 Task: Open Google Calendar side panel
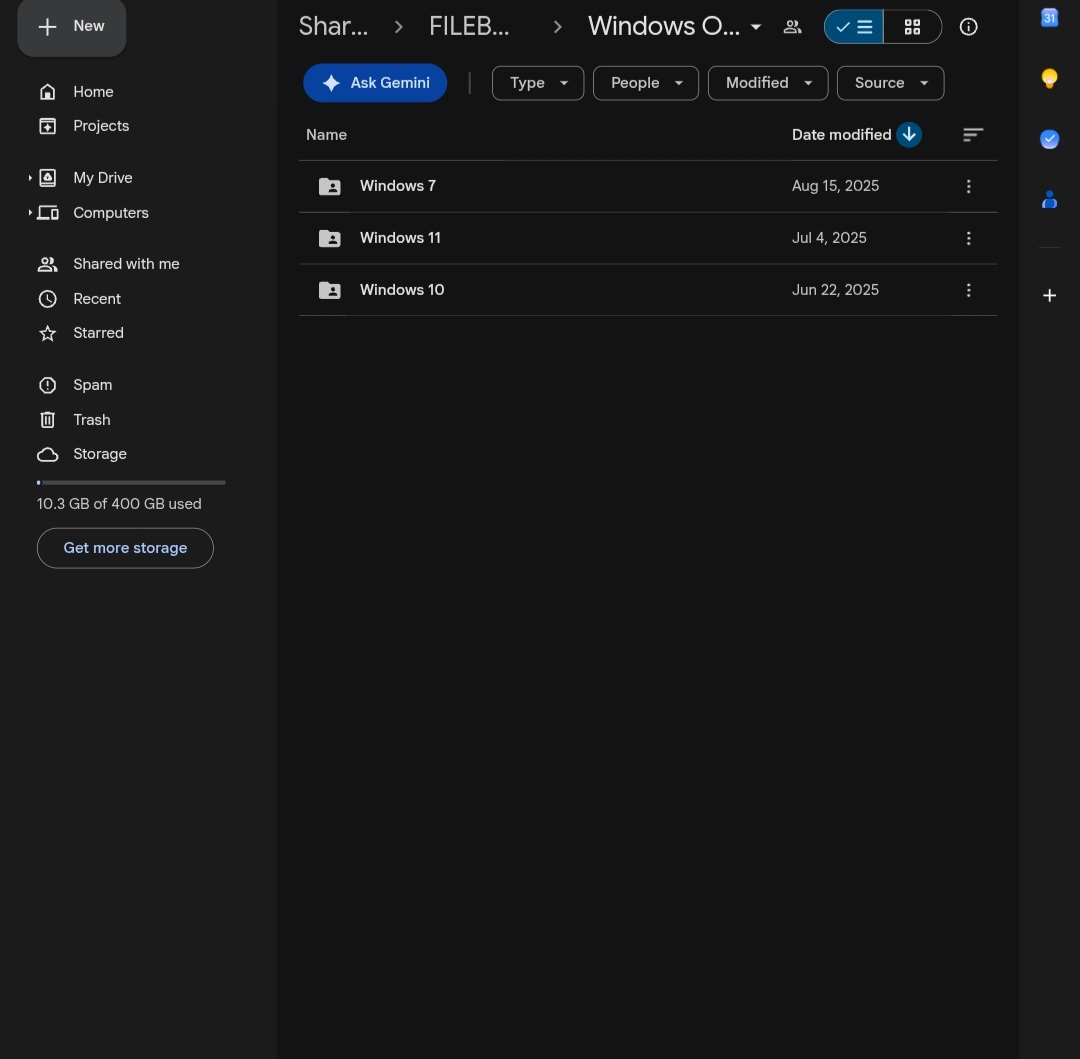(x=1049, y=17)
